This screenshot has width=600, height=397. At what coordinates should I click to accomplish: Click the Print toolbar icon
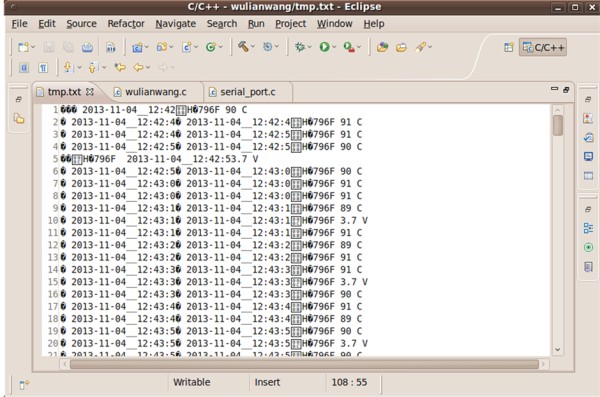87,47
